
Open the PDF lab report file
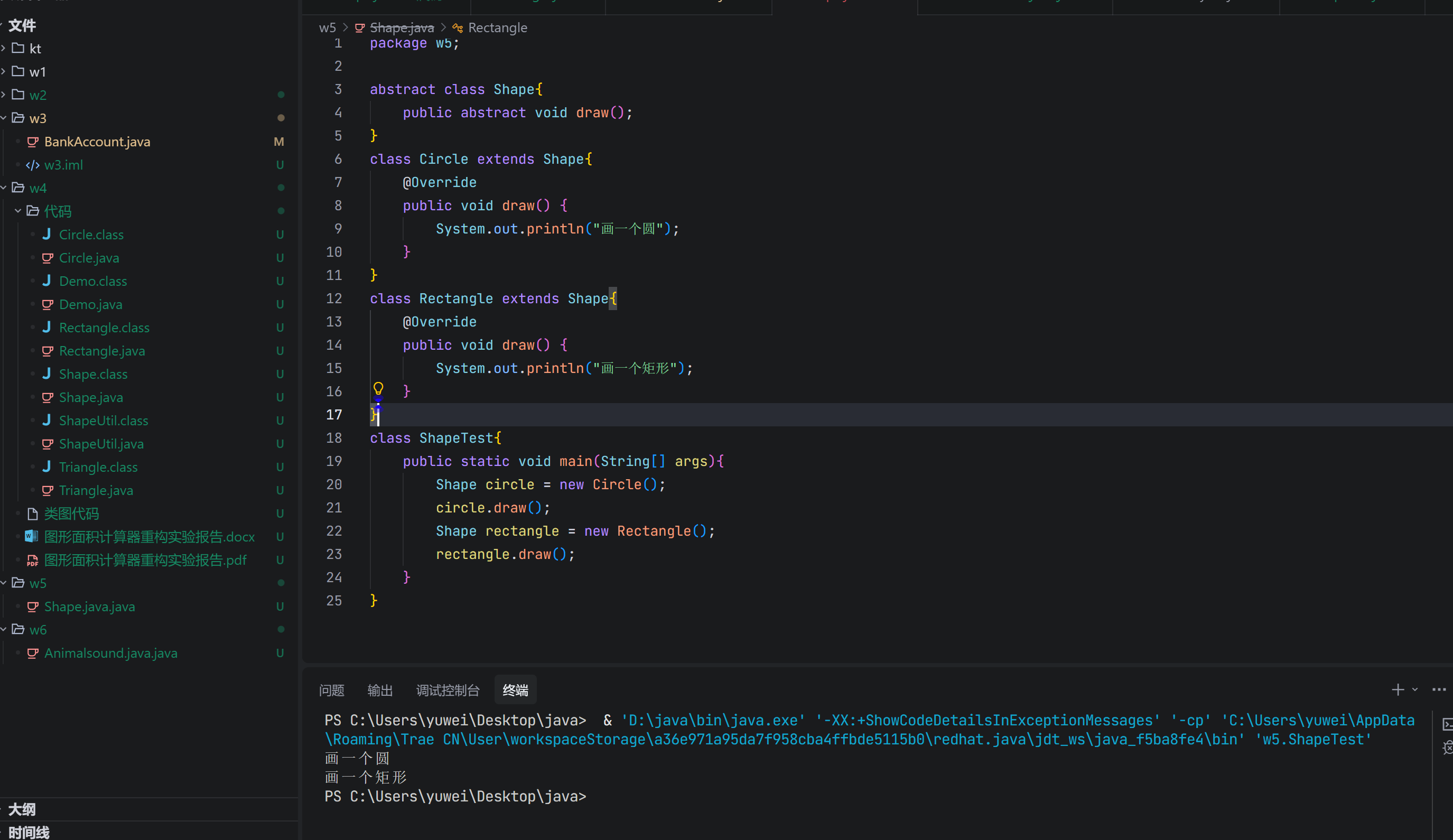(145, 560)
